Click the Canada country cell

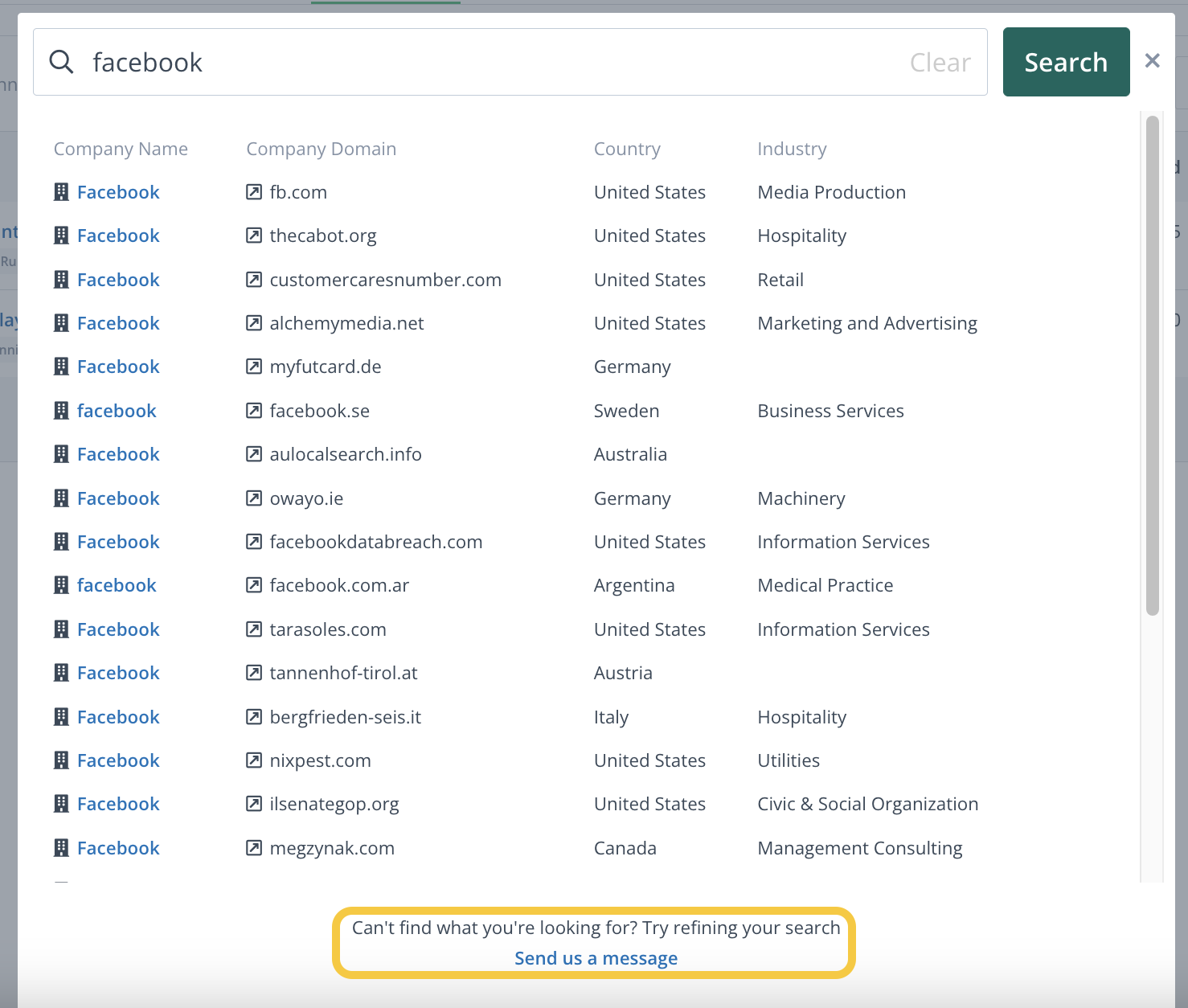625,848
